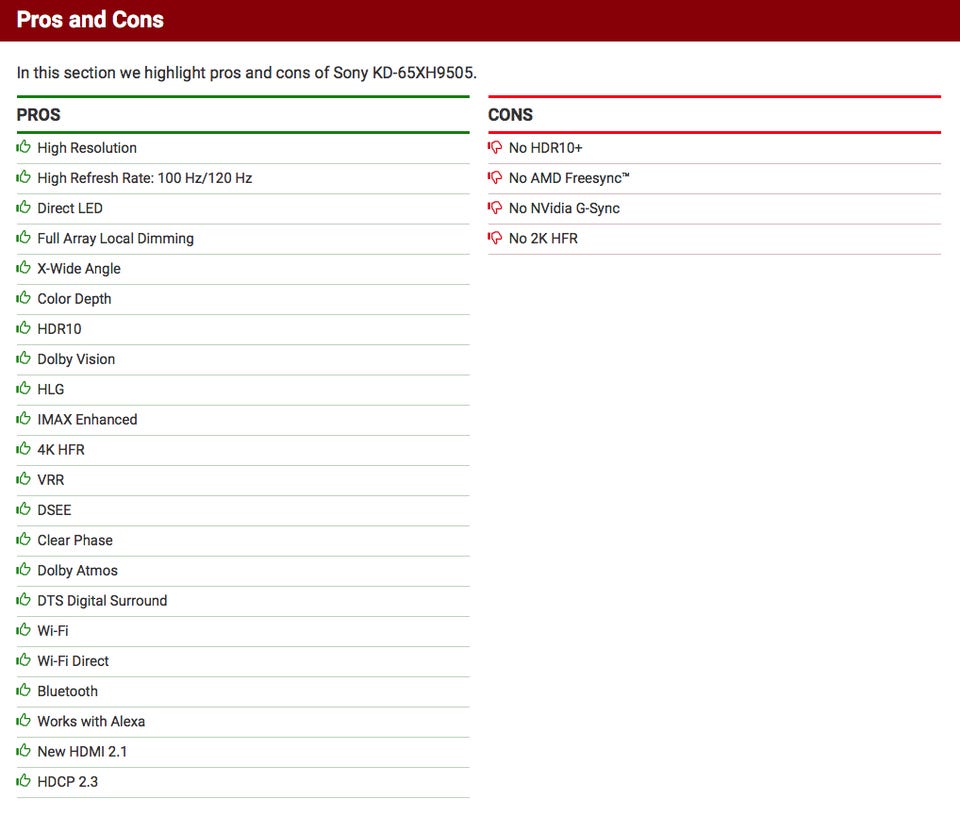Click the High Refresh Rate 100 Hz/120 Hz entry
This screenshot has height=816, width=960.
(243, 178)
